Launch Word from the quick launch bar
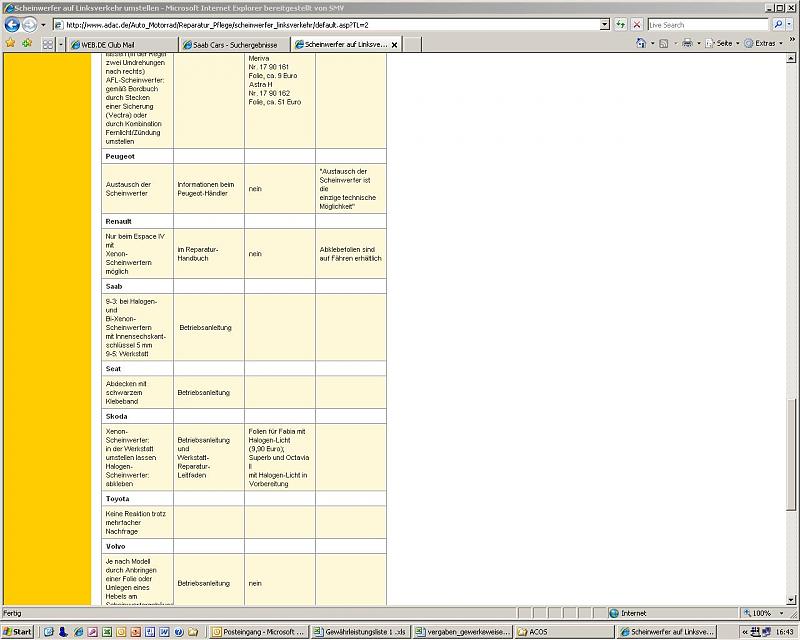This screenshot has height=640, width=800. pos(164,632)
